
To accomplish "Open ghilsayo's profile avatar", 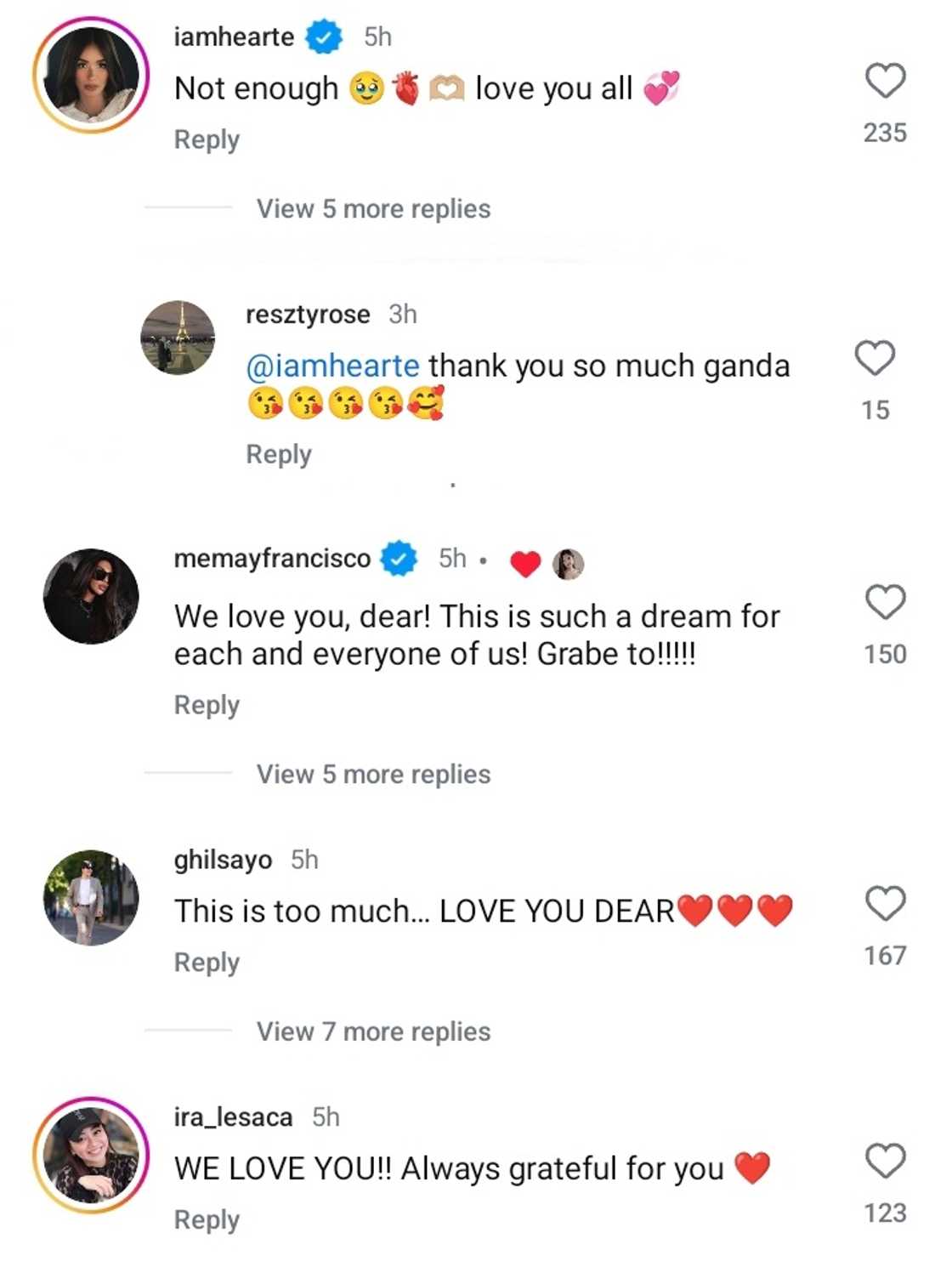I will 91,897.
